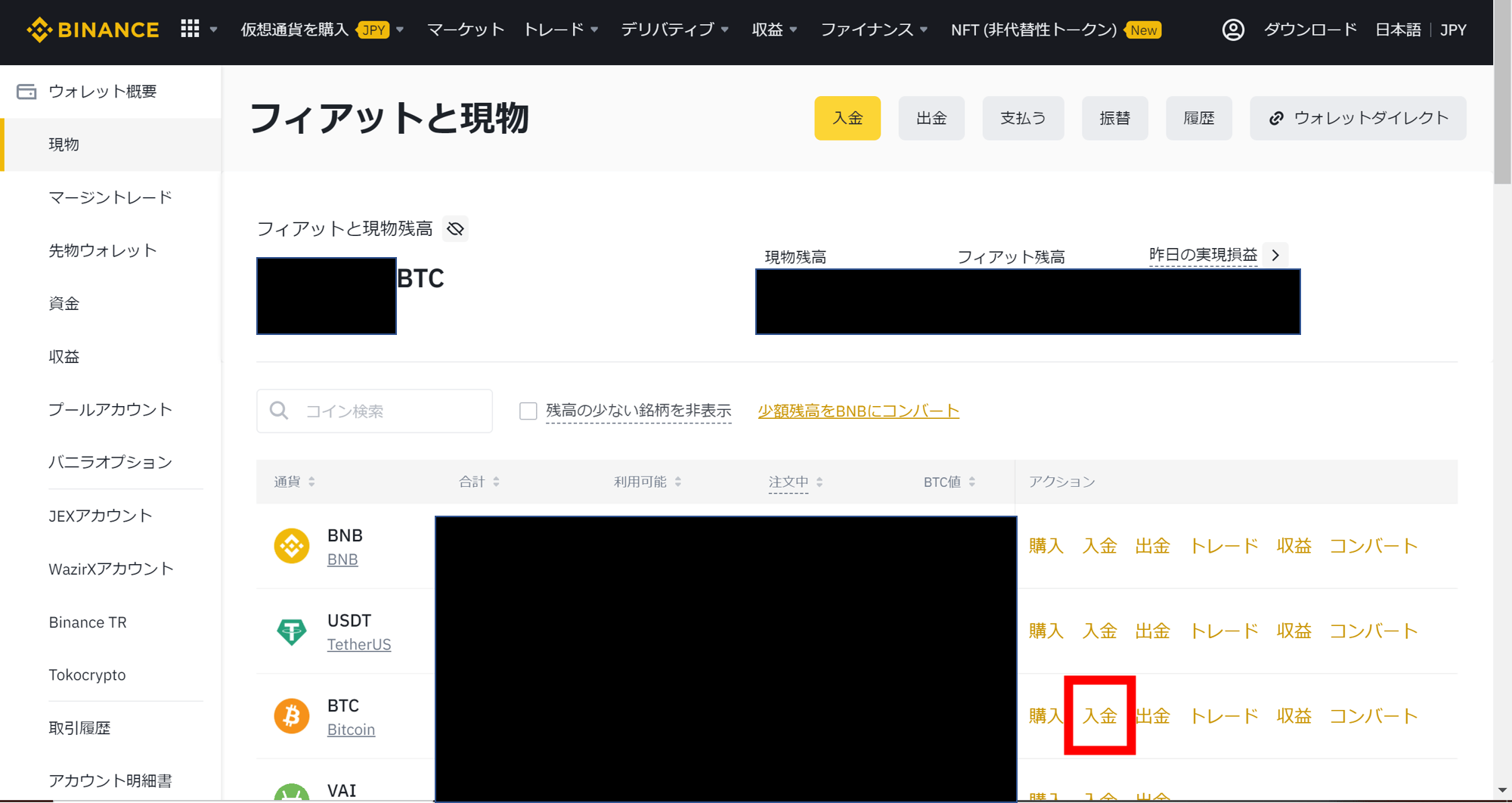Click the account profile icon
This screenshot has height=803, width=1512.
pyautogui.click(x=1232, y=29)
